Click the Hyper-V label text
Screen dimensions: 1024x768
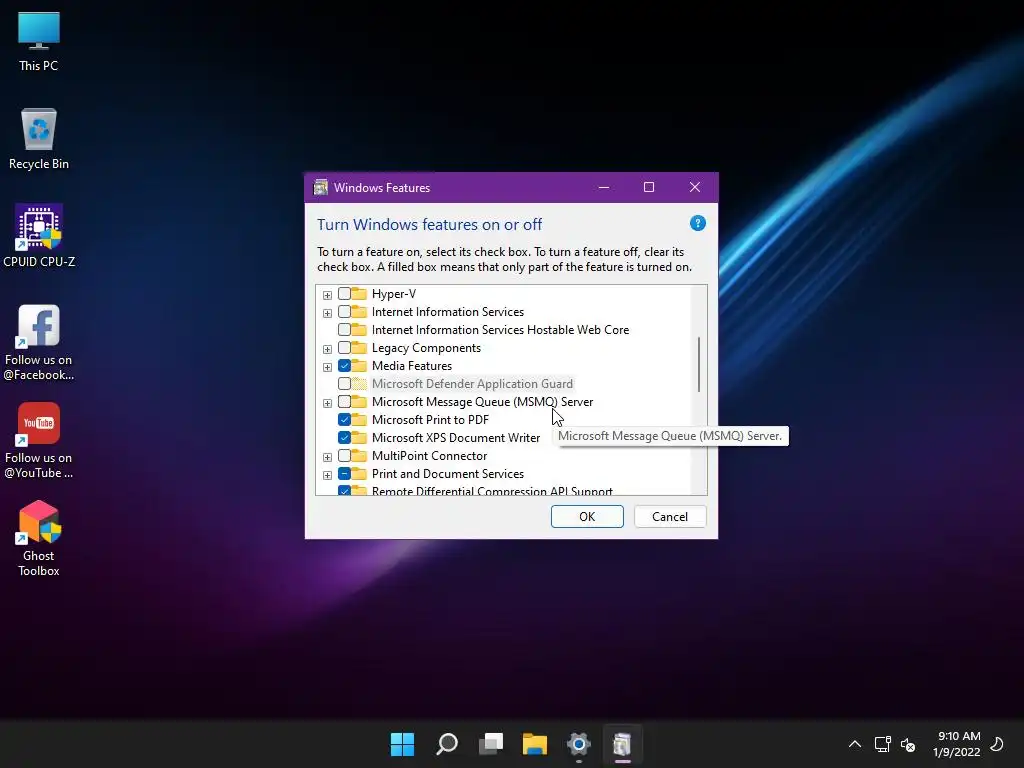click(394, 294)
